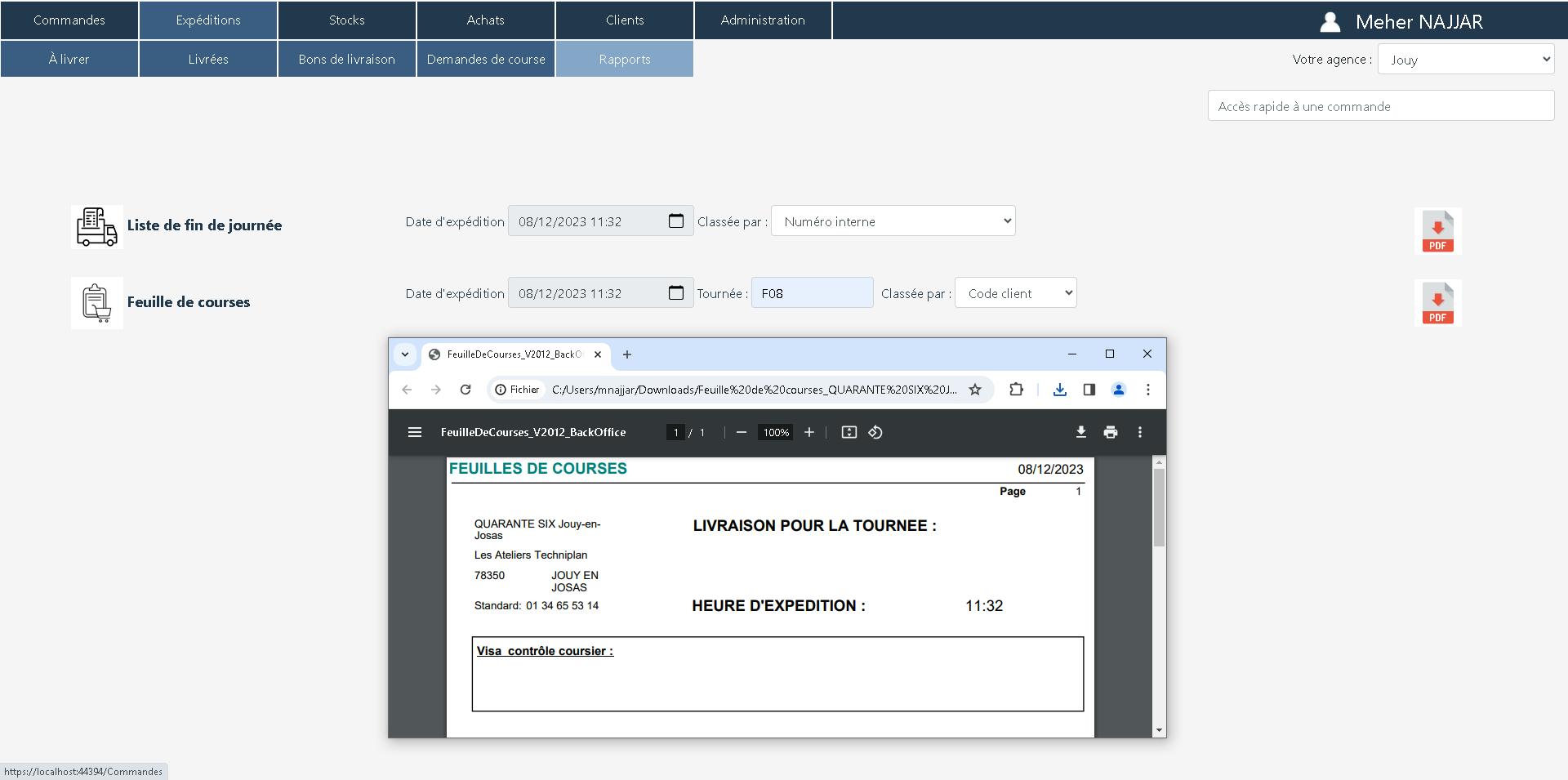This screenshot has width=1568, height=780.
Task: Switch to Bons de livraison tab
Action: (x=347, y=59)
